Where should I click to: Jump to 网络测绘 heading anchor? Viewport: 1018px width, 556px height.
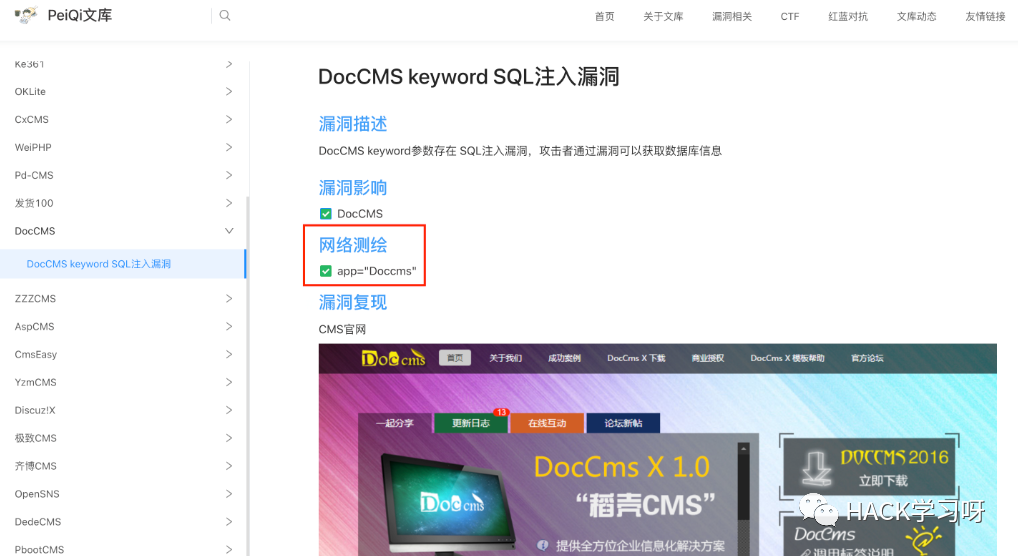353,245
